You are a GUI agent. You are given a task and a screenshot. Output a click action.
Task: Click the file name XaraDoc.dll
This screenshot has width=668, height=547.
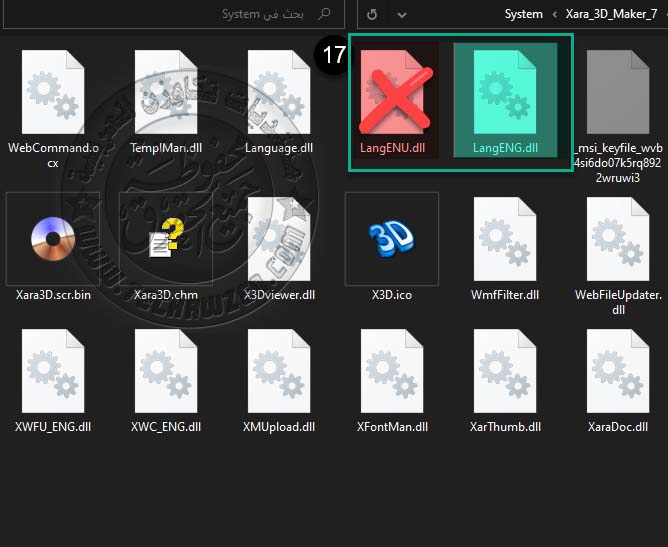coord(618,427)
